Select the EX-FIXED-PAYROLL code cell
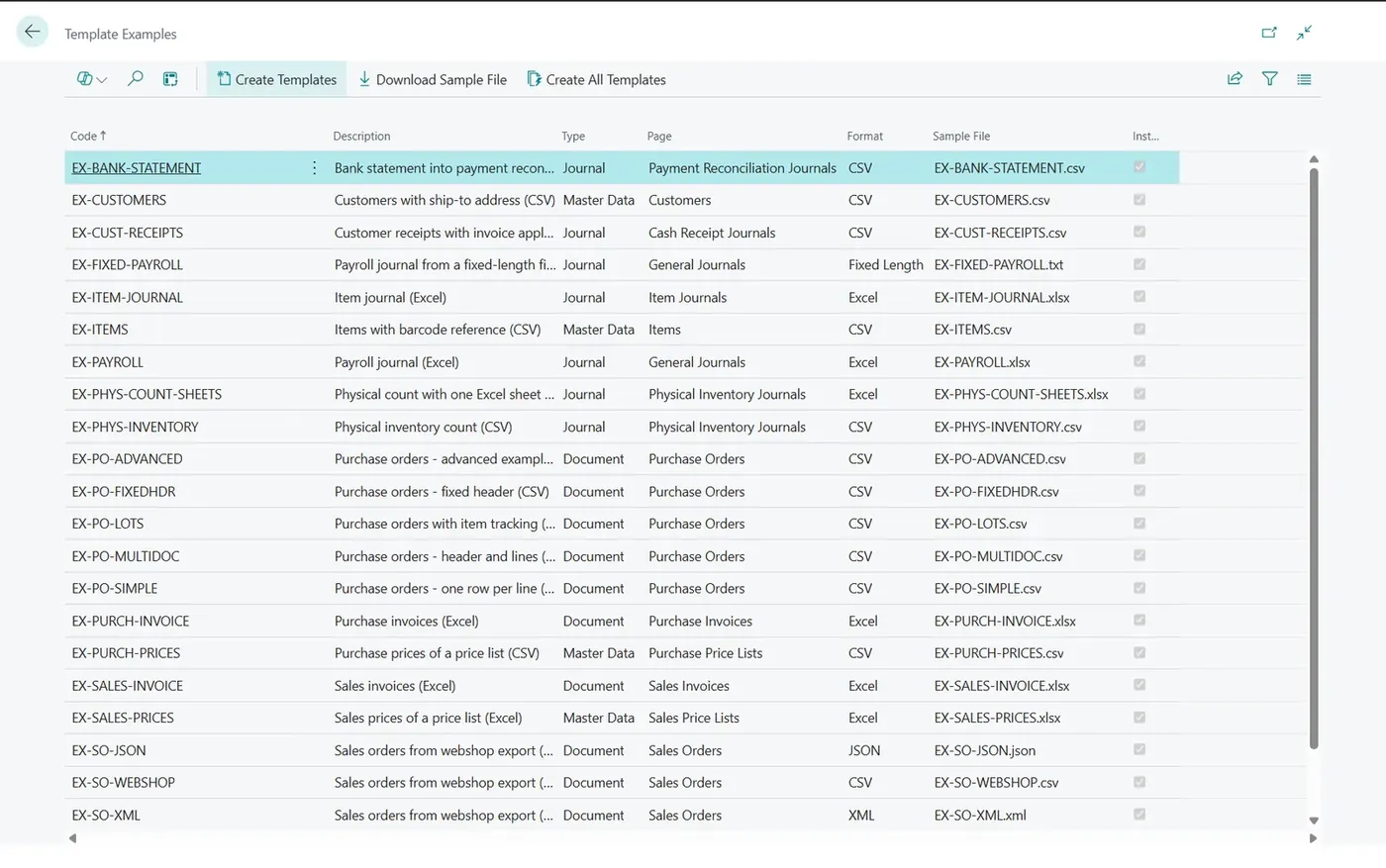The height and width of the screenshot is (868, 1386). [x=127, y=265]
